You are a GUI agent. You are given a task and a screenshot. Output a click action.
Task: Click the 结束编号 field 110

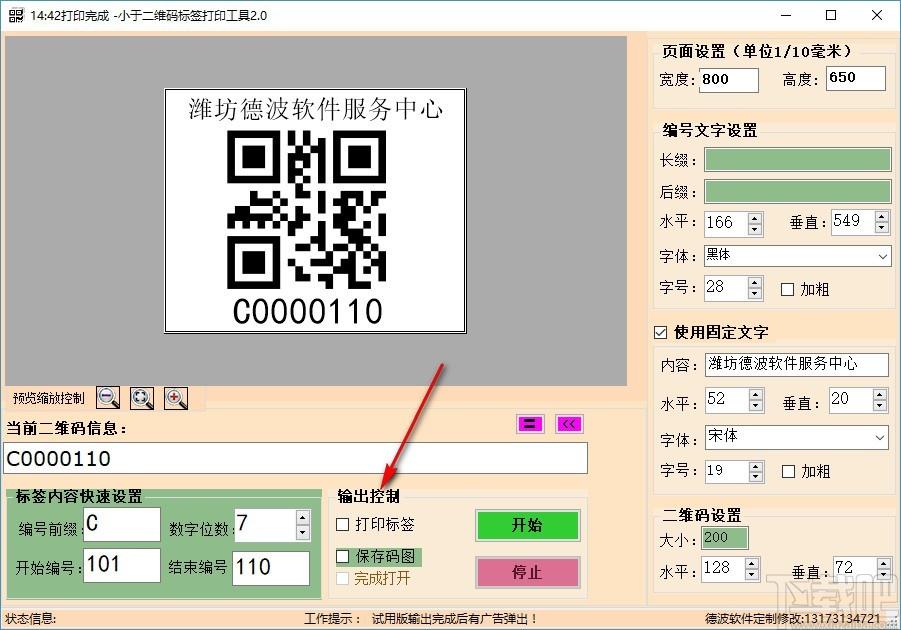tap(271, 568)
